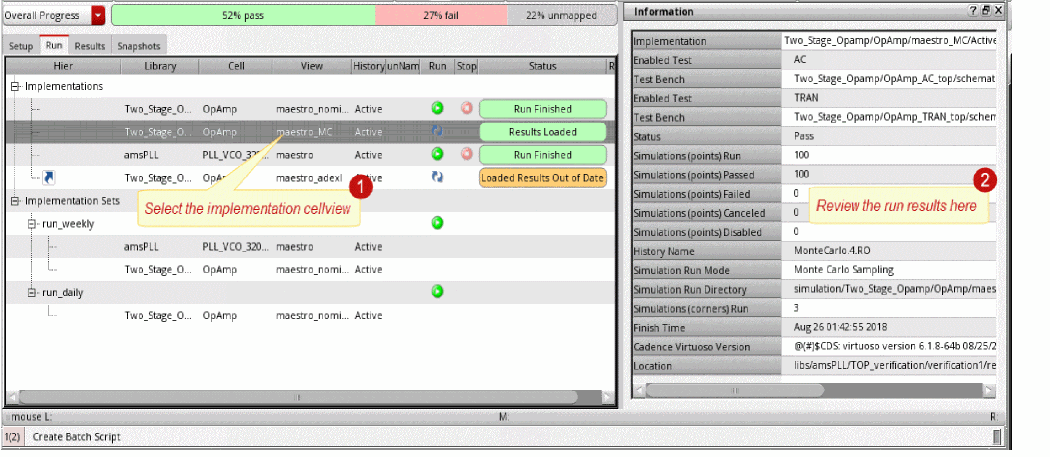Open the Overall Progress dropdown arrow
1050x457 pixels.
click(x=98, y=15)
